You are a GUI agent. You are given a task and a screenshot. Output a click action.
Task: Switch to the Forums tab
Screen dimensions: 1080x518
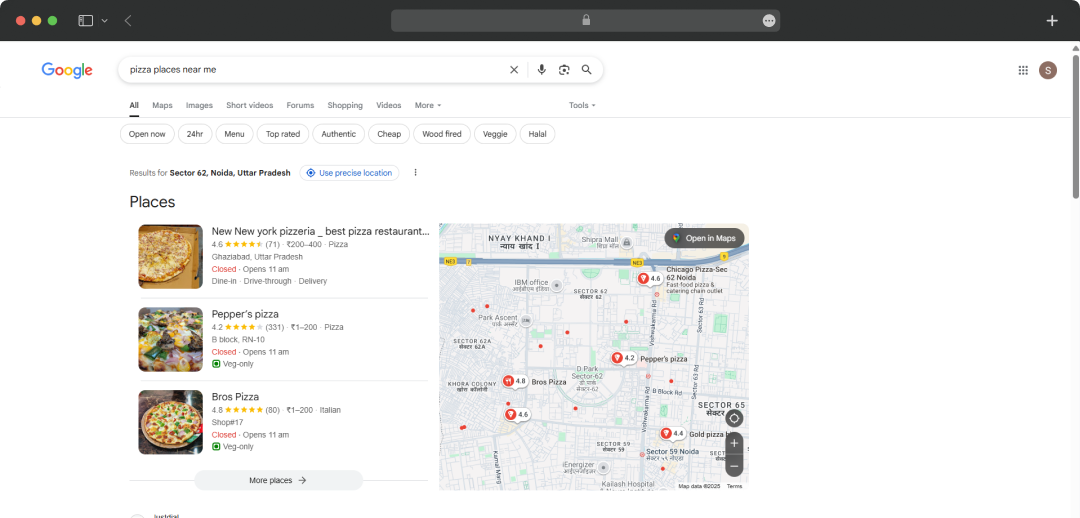click(x=300, y=105)
